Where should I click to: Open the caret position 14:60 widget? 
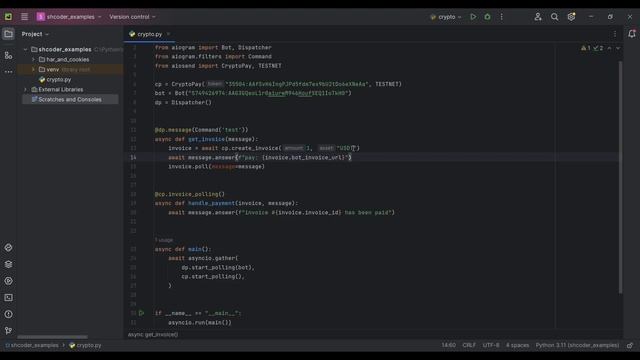pyautogui.click(x=448, y=345)
